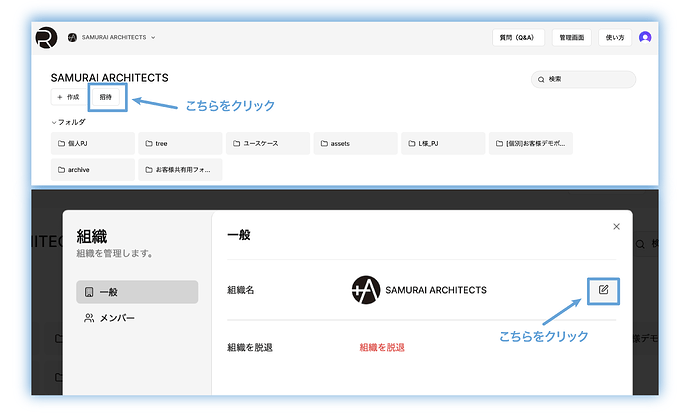Open the ユースケース folder

click(x=268, y=143)
